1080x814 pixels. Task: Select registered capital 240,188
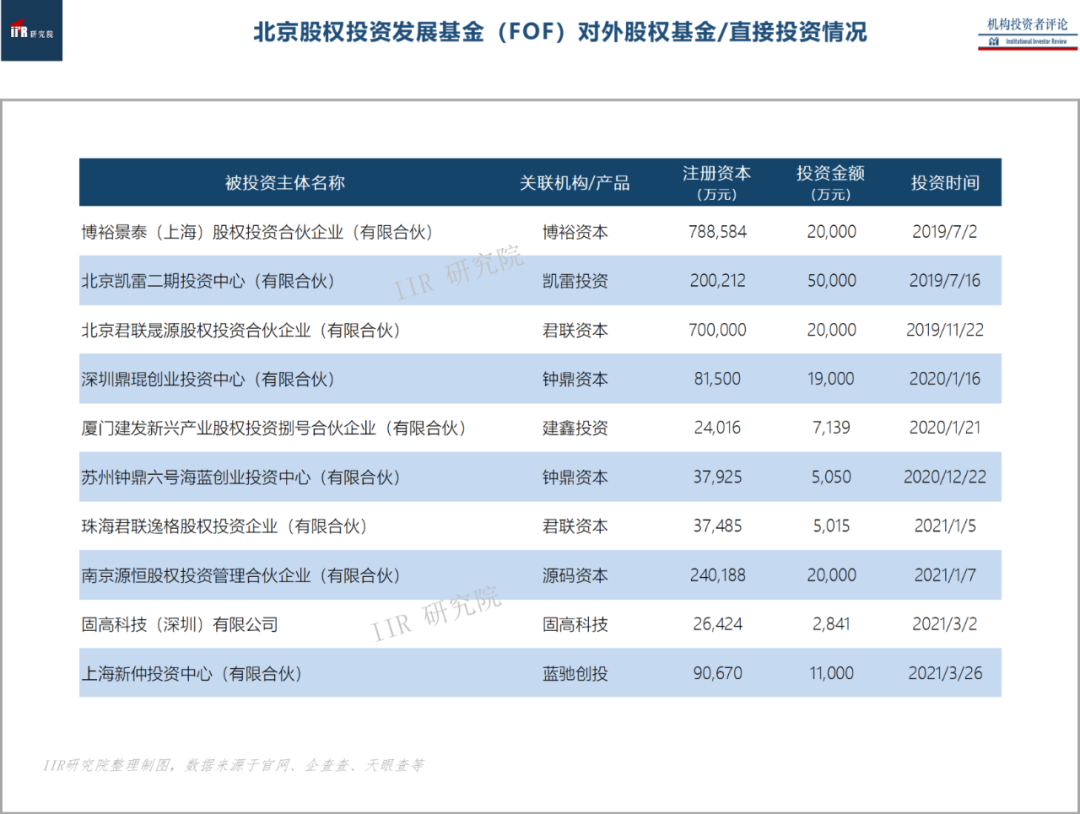[717, 576]
